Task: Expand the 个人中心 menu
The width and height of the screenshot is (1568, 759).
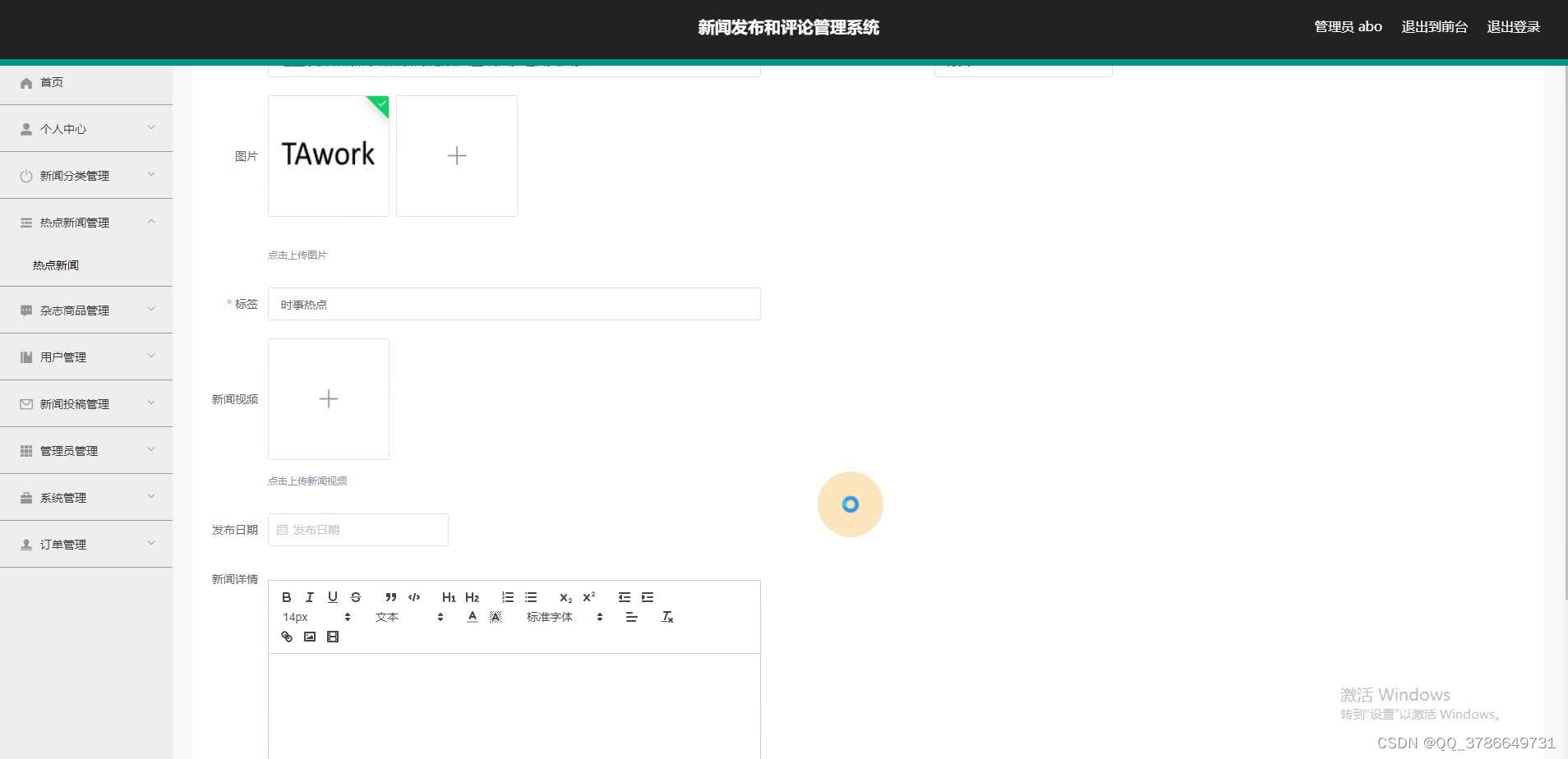Action: 86,129
